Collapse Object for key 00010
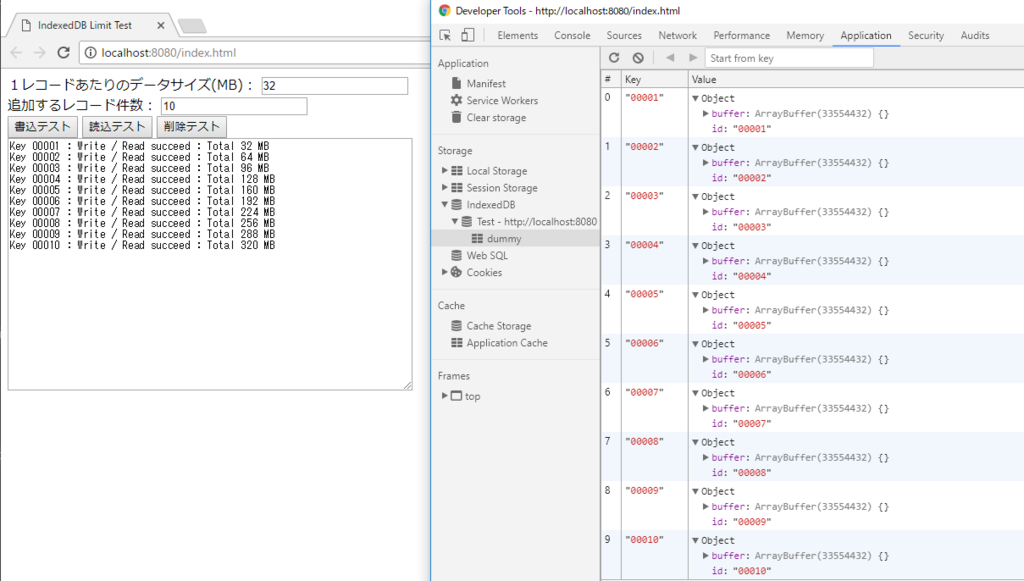The image size is (1024, 581). pos(696,541)
